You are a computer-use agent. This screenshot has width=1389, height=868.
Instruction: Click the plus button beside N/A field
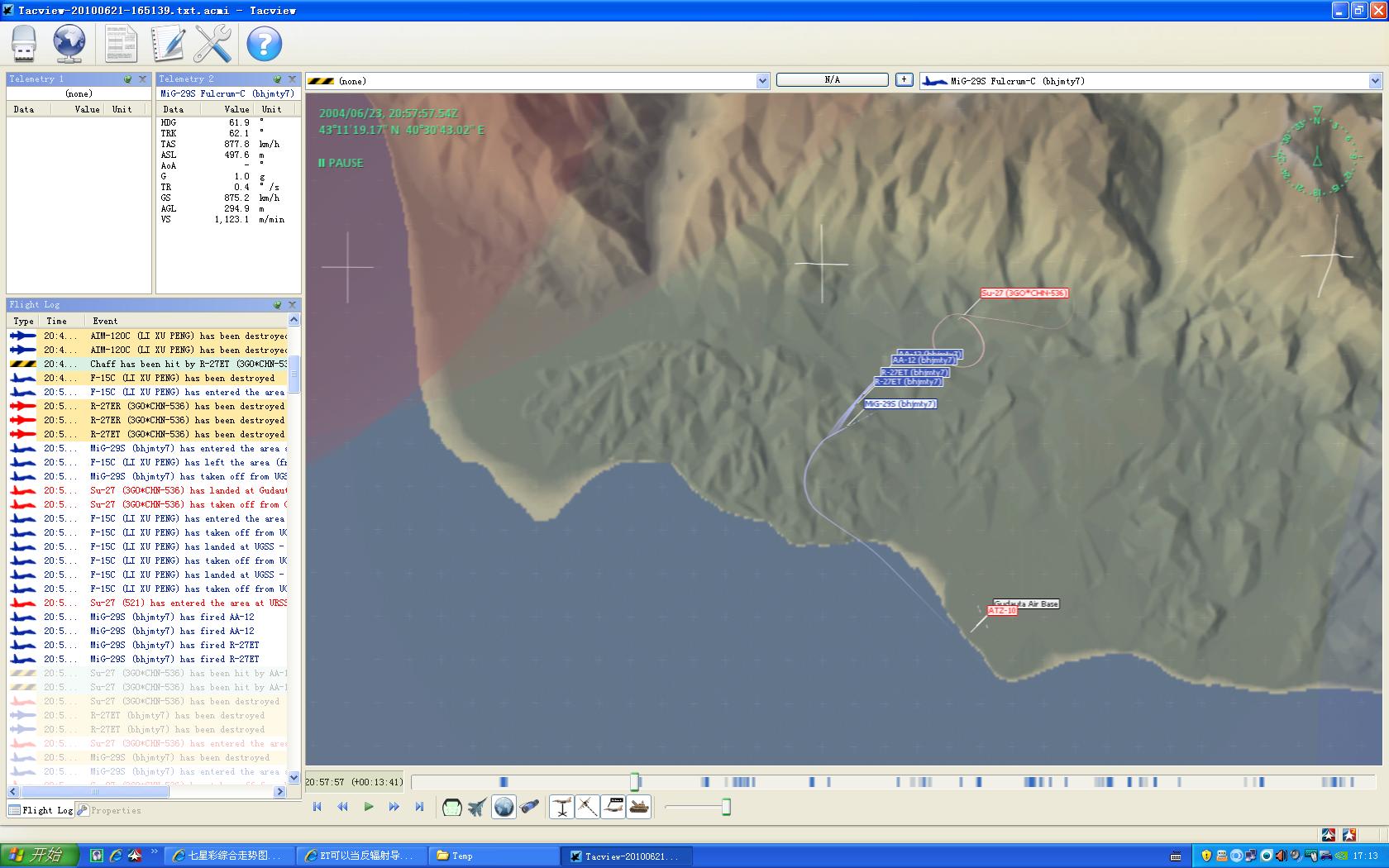coord(905,80)
